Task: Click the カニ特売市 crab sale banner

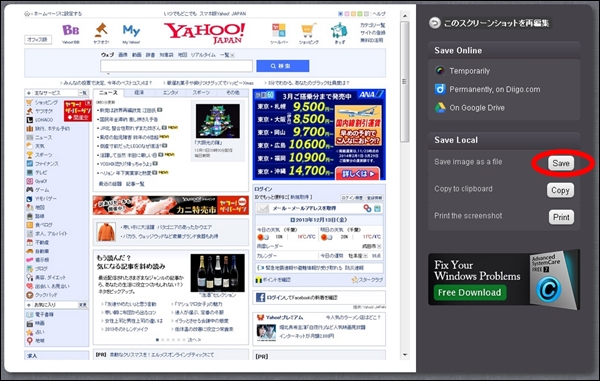Action: (x=171, y=205)
